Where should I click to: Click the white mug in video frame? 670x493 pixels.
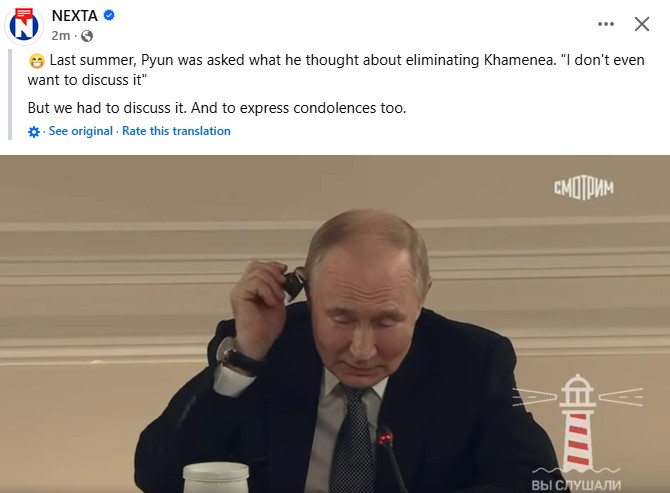pos(216,478)
